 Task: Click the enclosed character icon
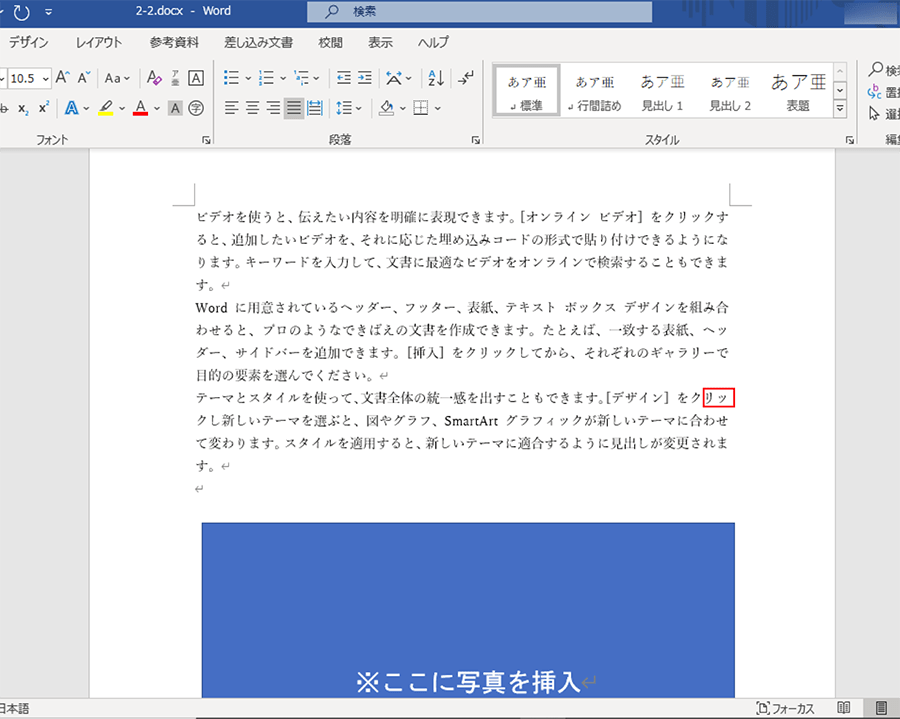(196, 108)
